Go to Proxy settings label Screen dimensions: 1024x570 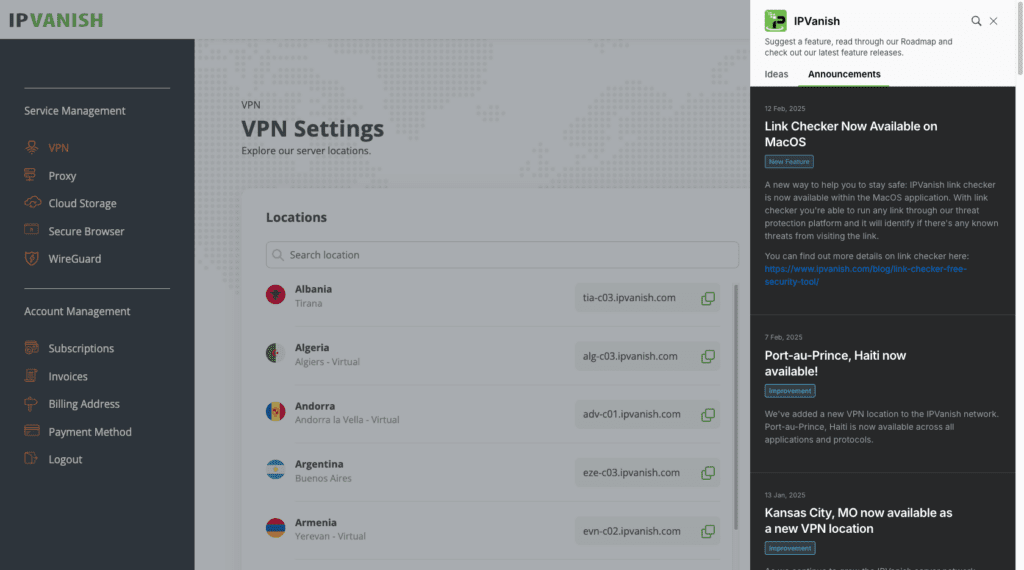click(62, 176)
